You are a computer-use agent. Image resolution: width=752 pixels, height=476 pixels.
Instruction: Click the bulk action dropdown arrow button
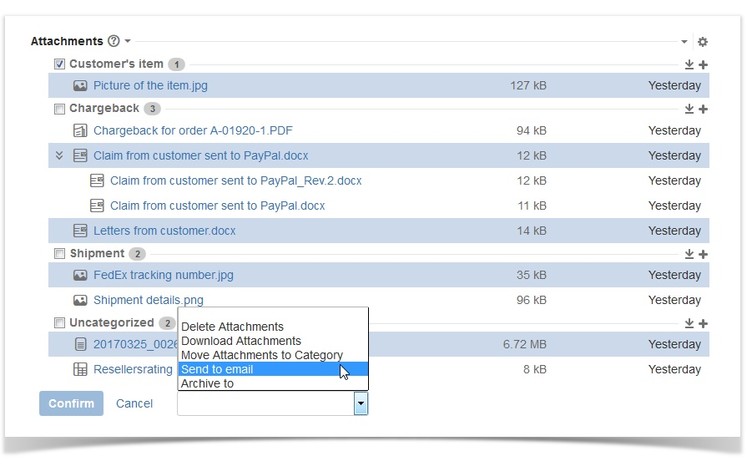pyautogui.click(x=360, y=403)
